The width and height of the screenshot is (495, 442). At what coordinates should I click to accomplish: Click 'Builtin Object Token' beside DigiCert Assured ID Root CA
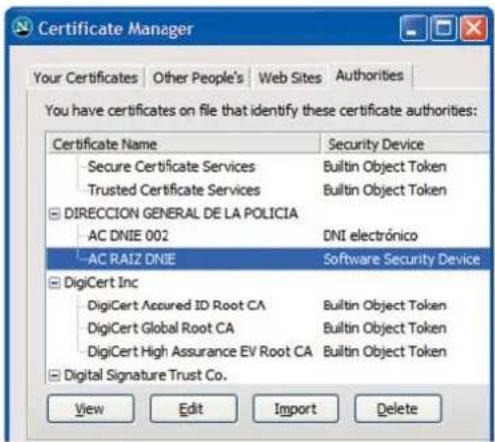coord(385,305)
